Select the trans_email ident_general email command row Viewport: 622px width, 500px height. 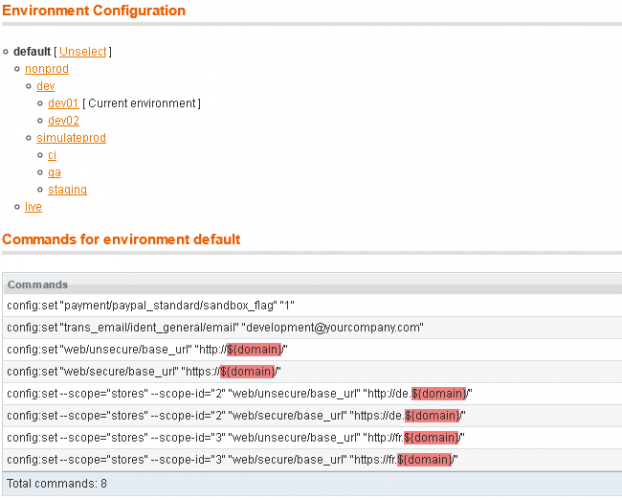pos(312,327)
